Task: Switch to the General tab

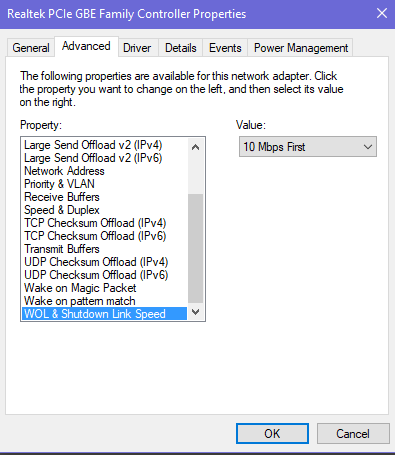Action: [31, 48]
